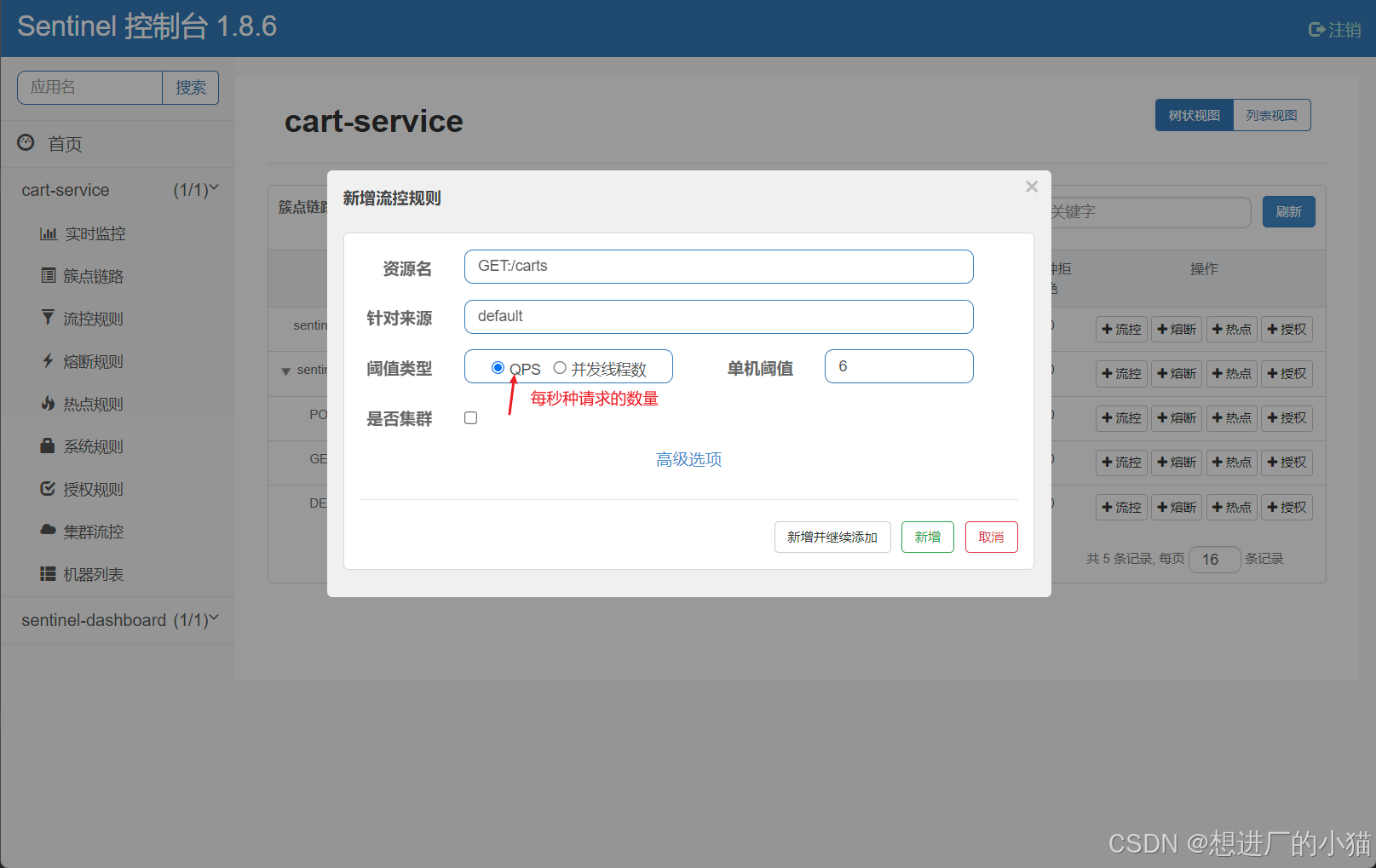Open 实时监控 chart icon item
This screenshot has height=868, width=1376.
tap(49, 233)
